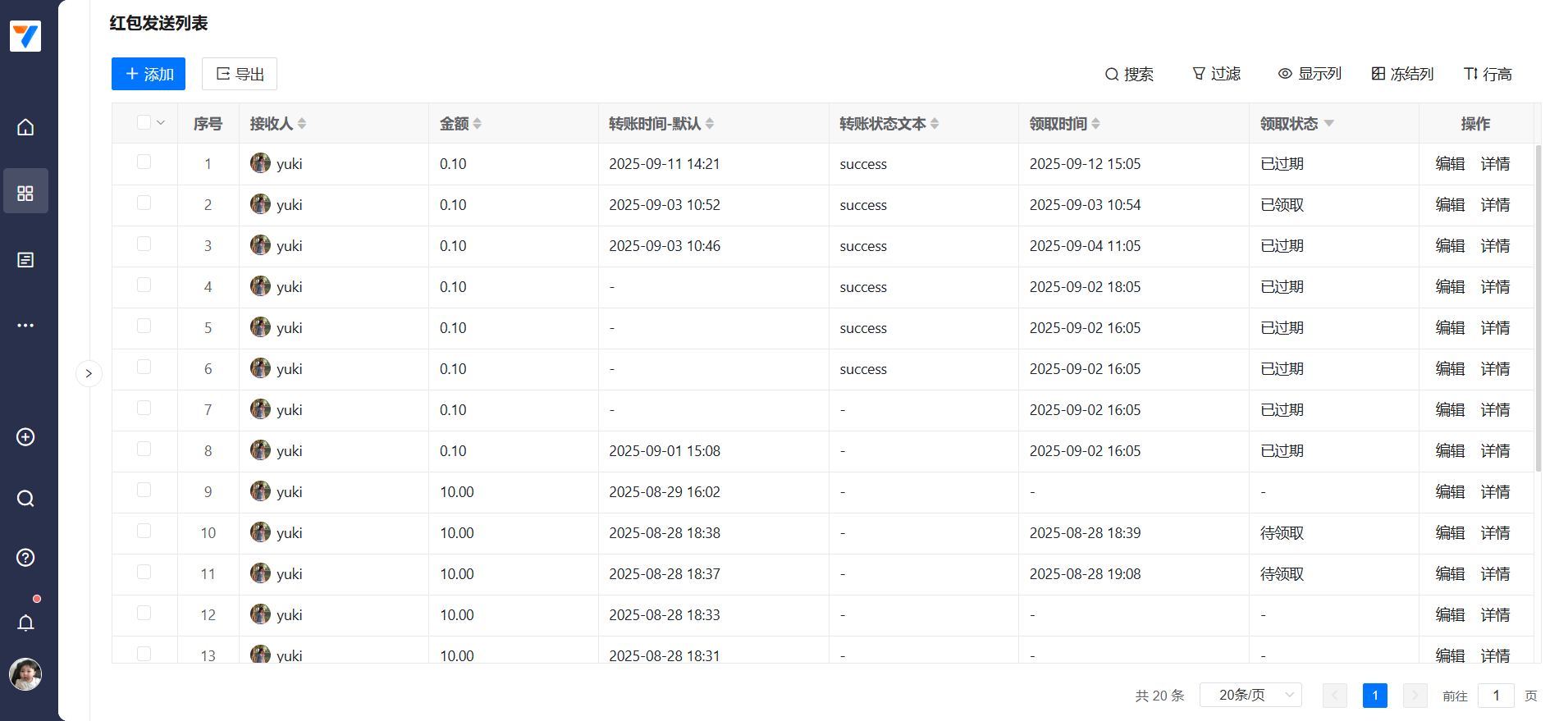
Task: Open the document list sidebar icon
Action: 25,260
